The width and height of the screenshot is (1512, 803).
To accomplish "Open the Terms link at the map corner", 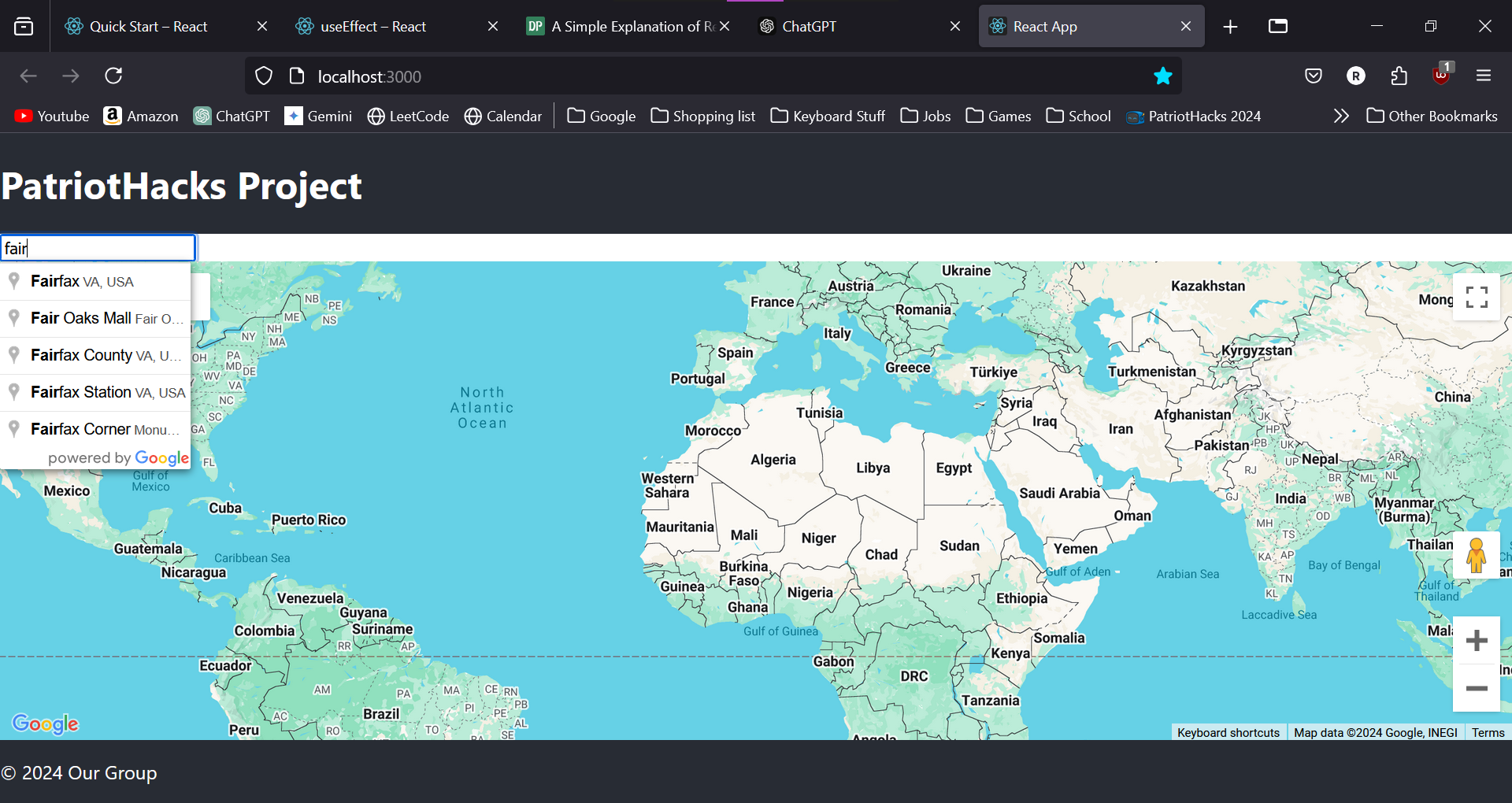I will point(1488,732).
